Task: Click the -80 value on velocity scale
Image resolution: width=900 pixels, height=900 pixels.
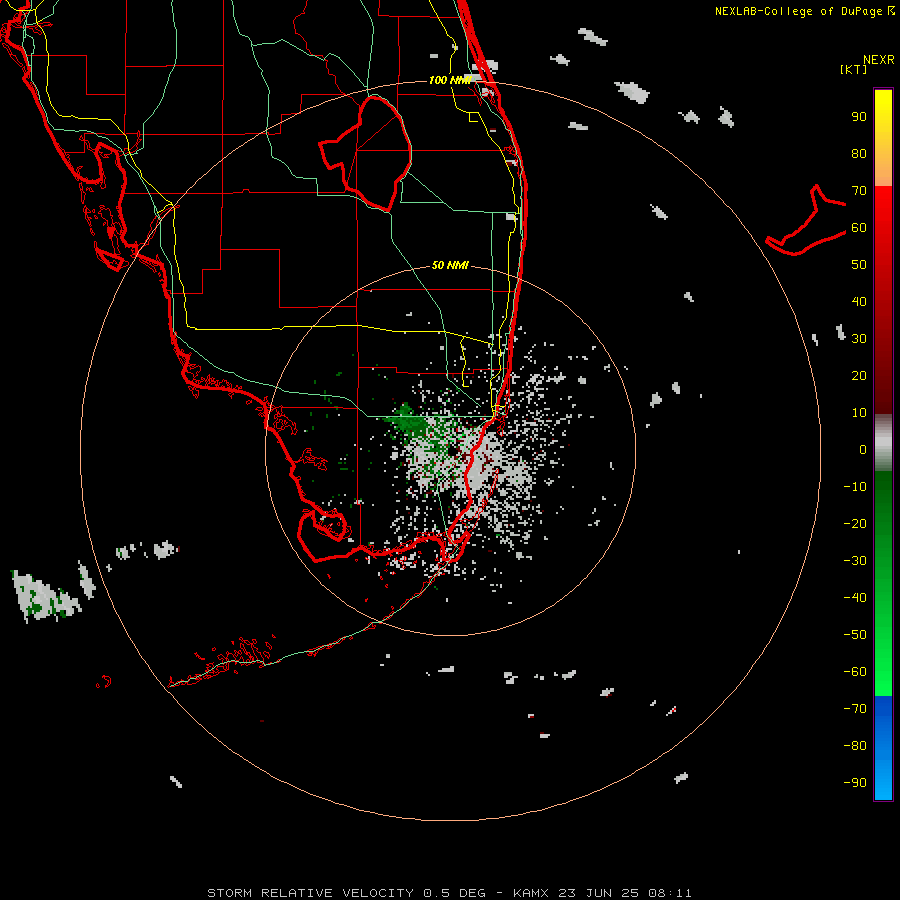Action: tap(855, 746)
